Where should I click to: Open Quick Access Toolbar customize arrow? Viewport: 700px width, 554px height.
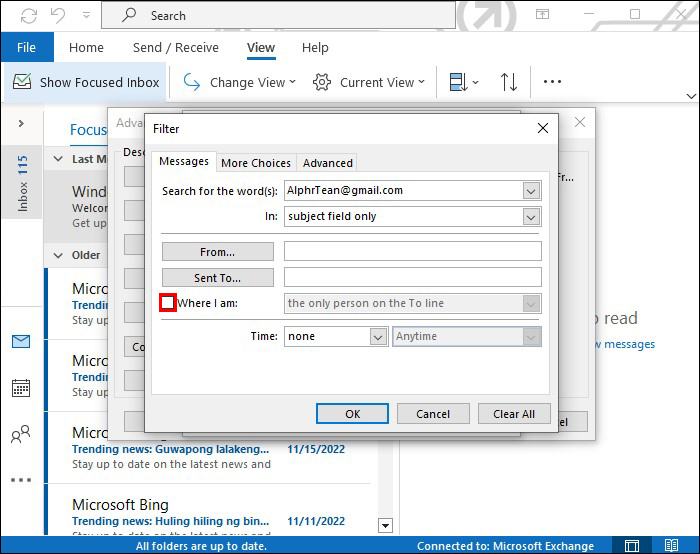(x=87, y=16)
